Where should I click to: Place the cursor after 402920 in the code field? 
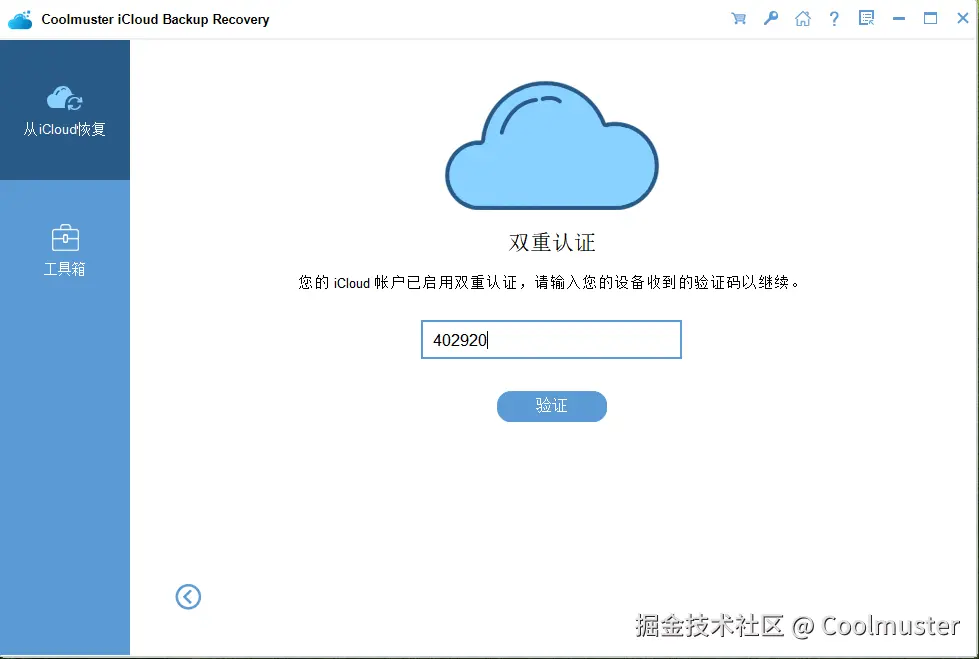tap(489, 339)
